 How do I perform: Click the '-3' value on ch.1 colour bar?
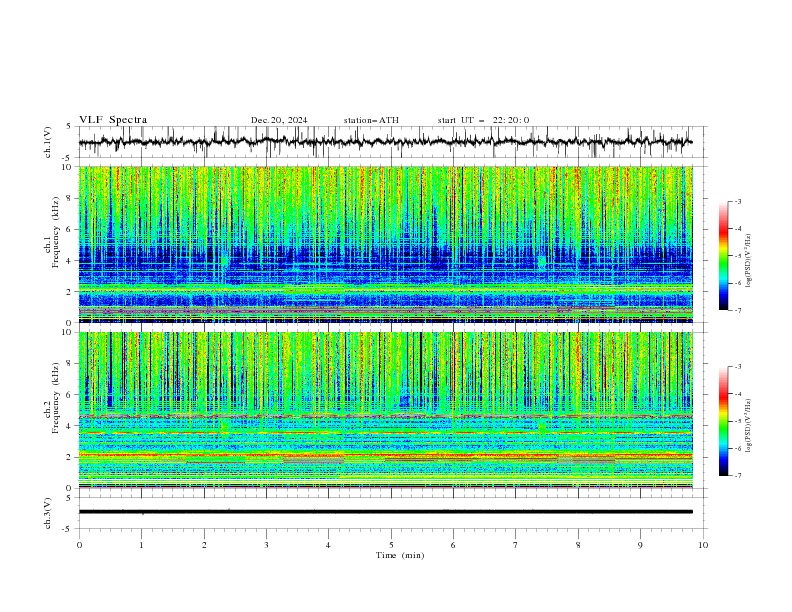pos(737,201)
